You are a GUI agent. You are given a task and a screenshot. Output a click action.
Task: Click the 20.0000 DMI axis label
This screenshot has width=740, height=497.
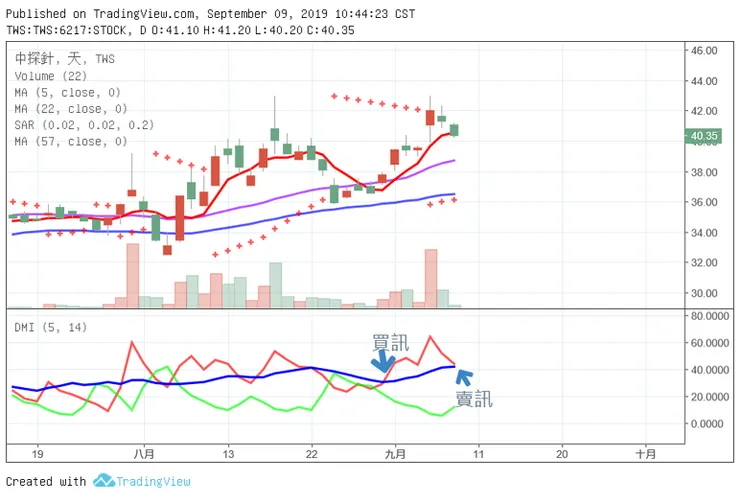pos(710,397)
